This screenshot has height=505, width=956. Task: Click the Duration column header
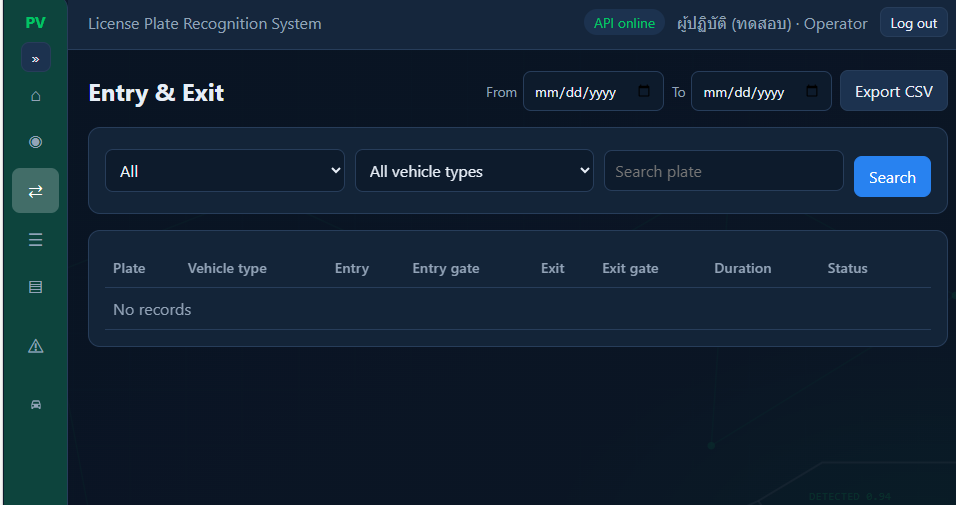coord(743,268)
